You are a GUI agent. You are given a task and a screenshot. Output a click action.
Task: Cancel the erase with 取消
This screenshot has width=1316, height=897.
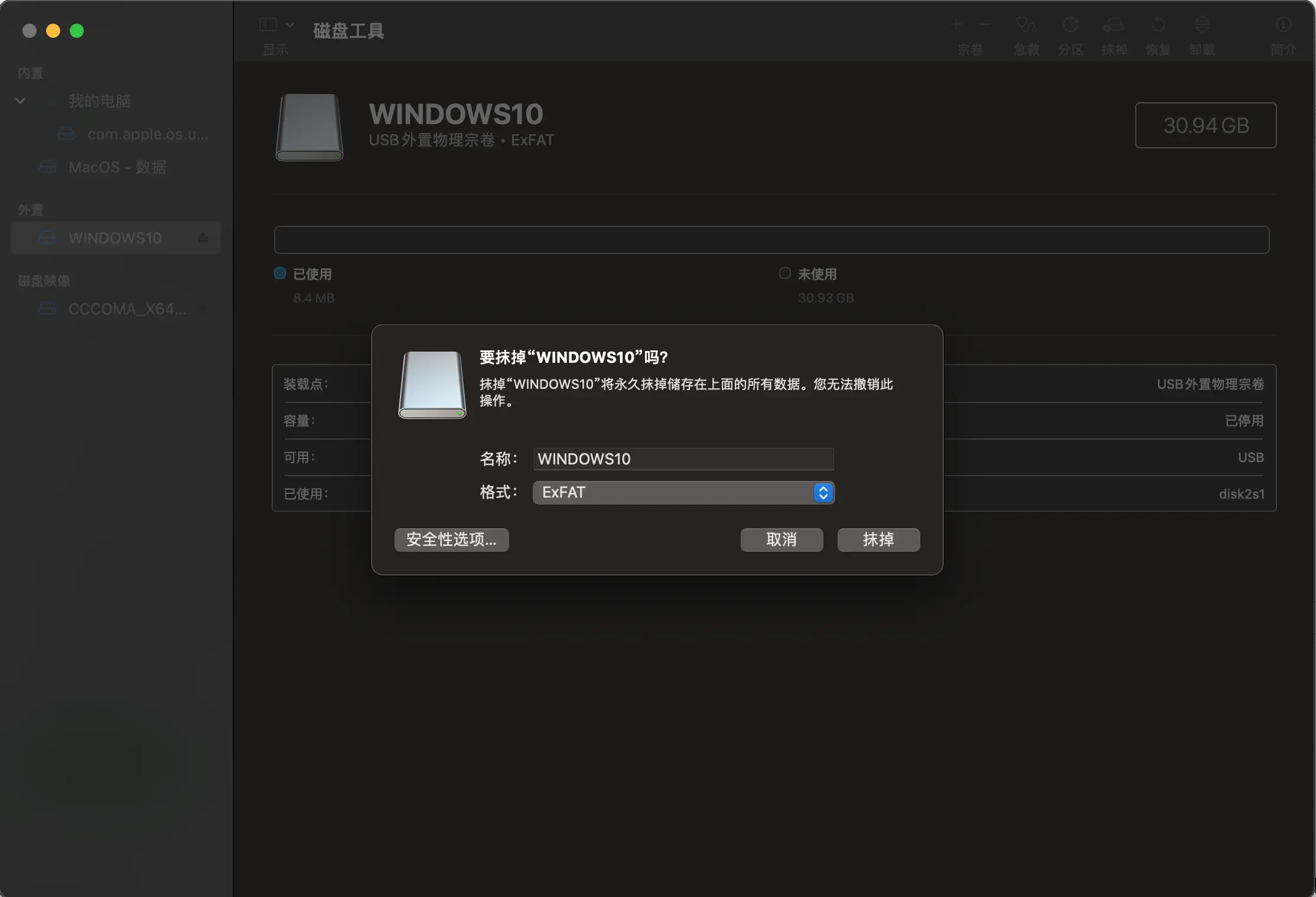(781, 539)
